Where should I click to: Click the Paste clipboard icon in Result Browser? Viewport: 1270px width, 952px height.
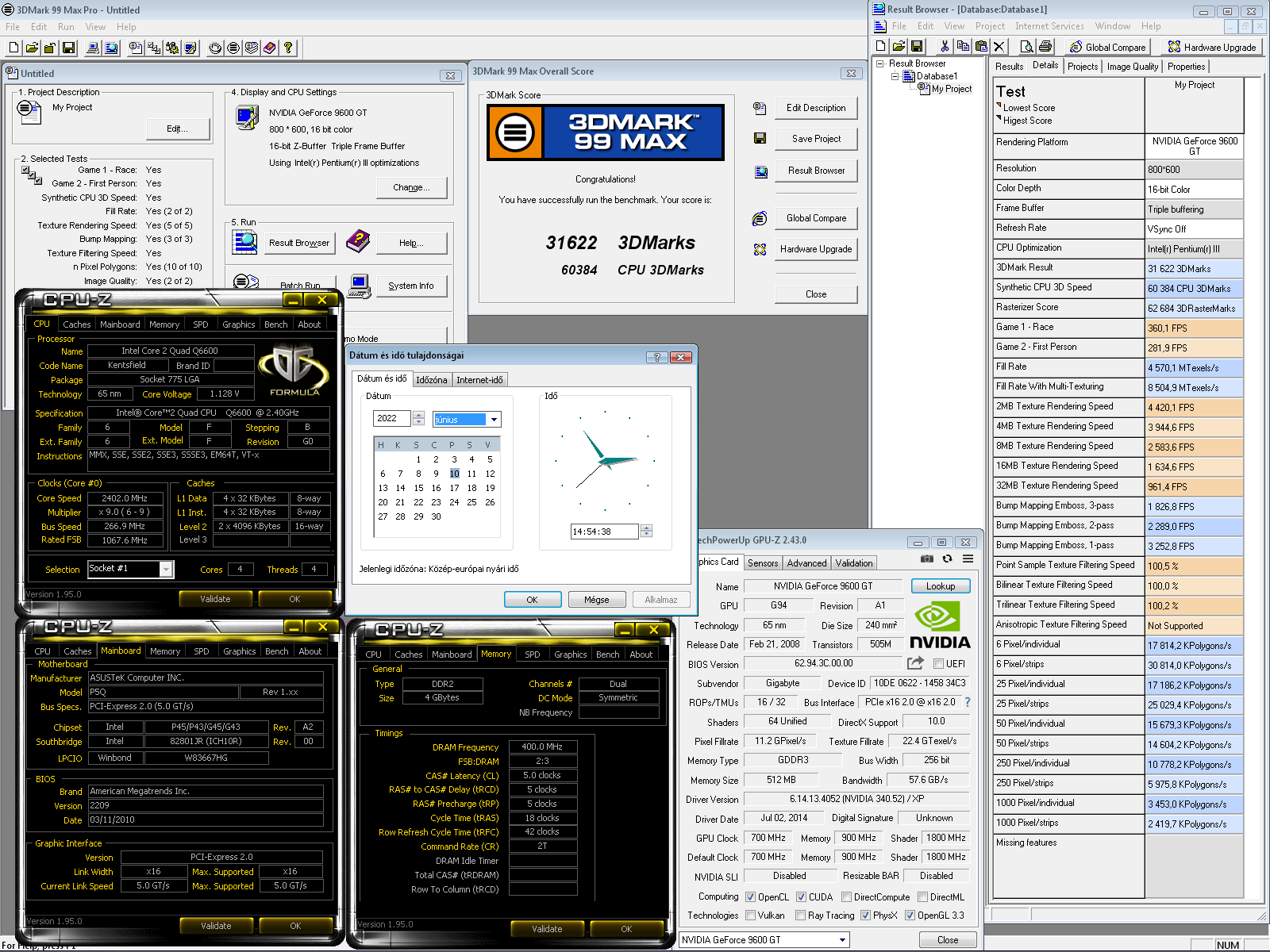[x=981, y=47]
